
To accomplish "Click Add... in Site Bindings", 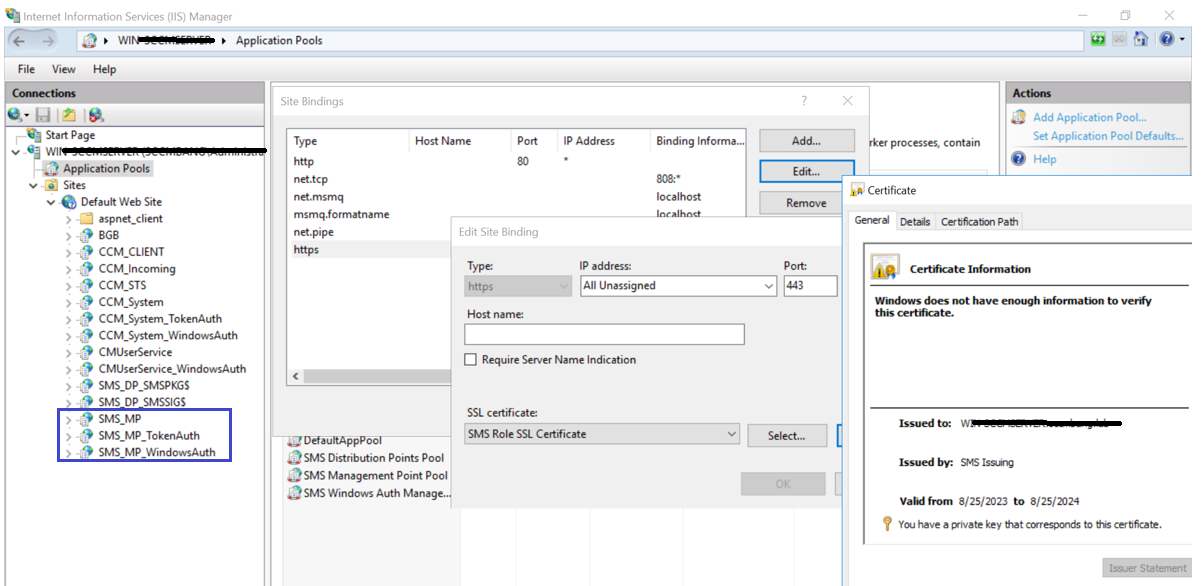I will tap(806, 141).
